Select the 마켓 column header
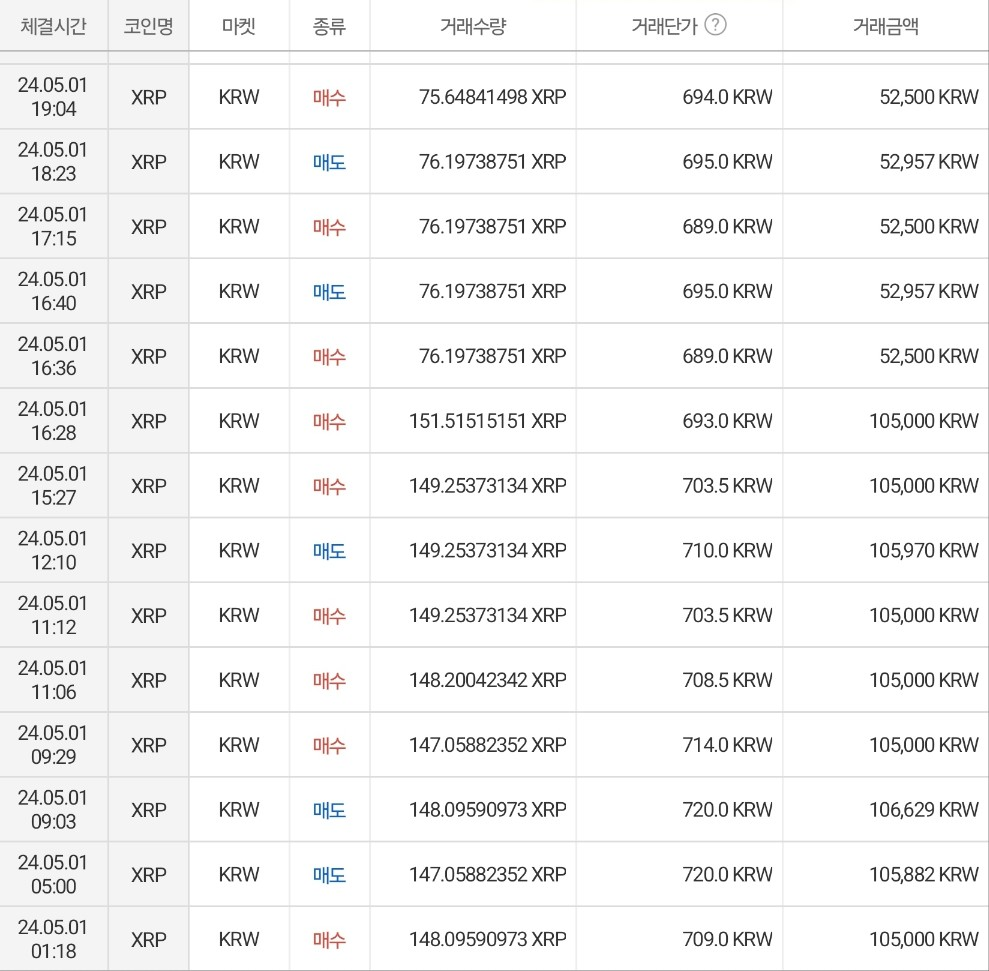 238,26
